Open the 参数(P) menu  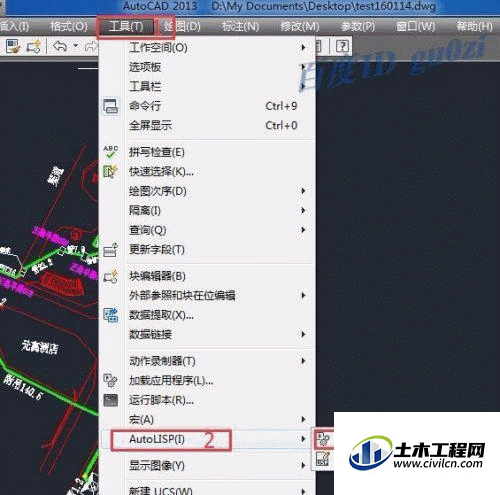358,26
